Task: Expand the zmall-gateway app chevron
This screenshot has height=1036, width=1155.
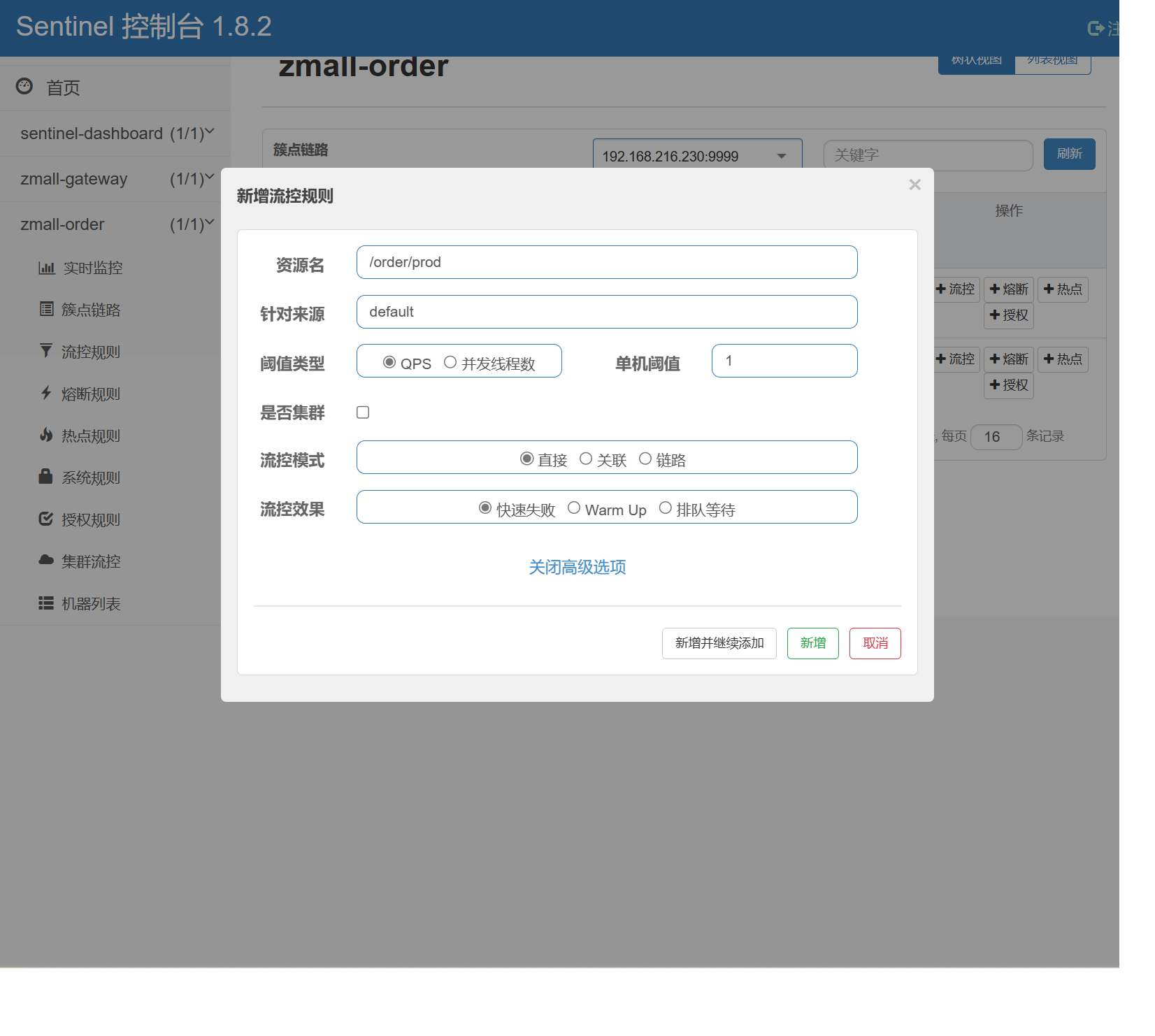Action: [210, 177]
